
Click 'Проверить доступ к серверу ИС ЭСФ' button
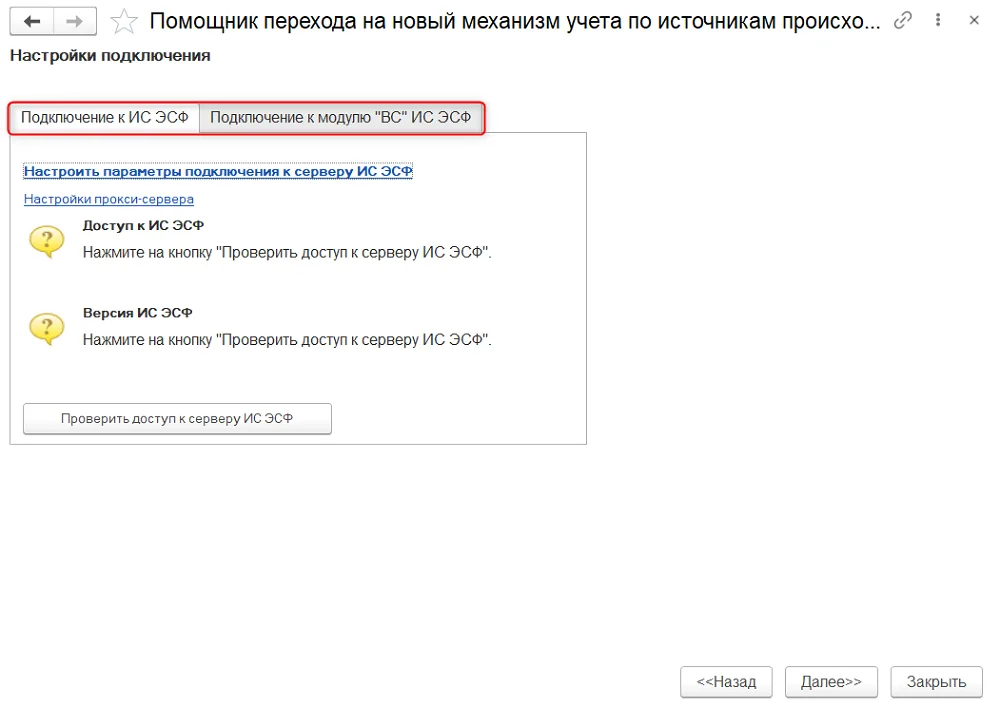click(x=177, y=418)
